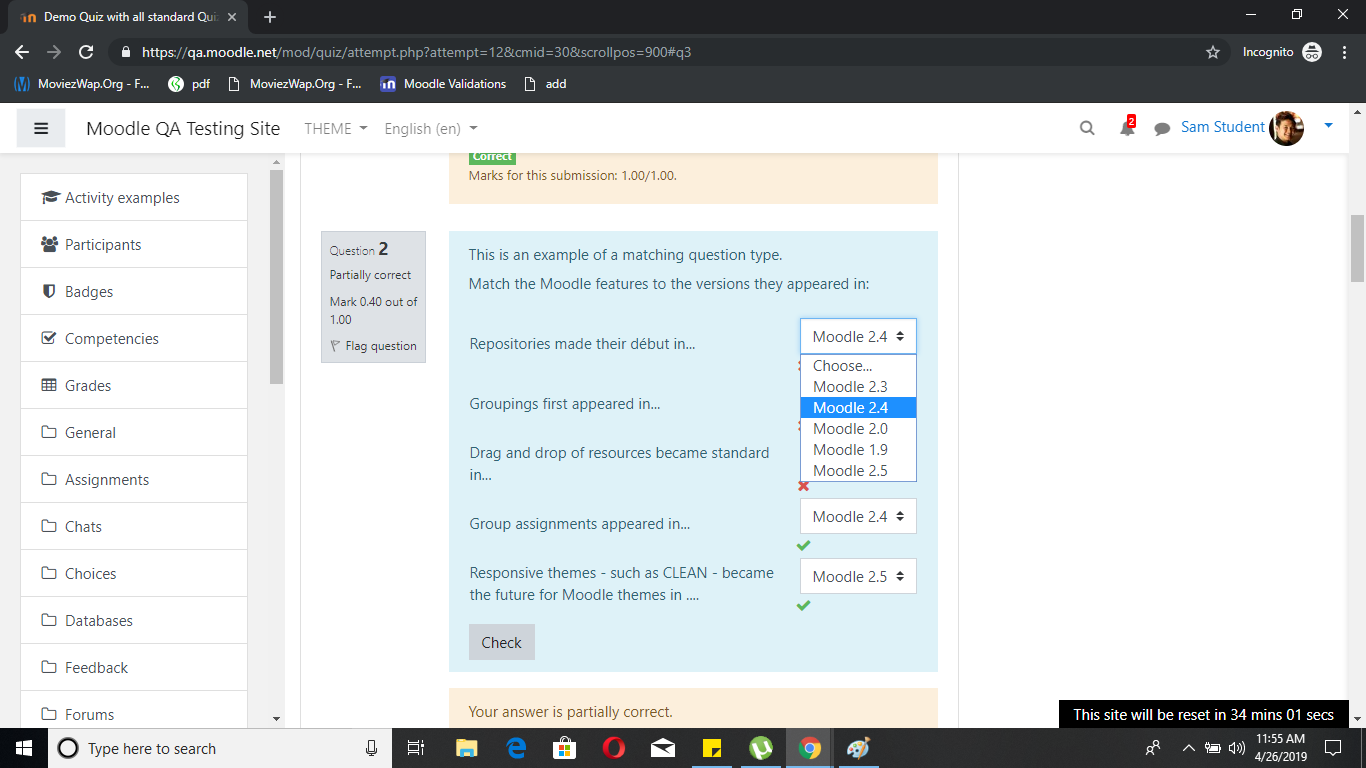Select Moodle 1.9 option in list
The image size is (1366, 768).
[858, 450]
